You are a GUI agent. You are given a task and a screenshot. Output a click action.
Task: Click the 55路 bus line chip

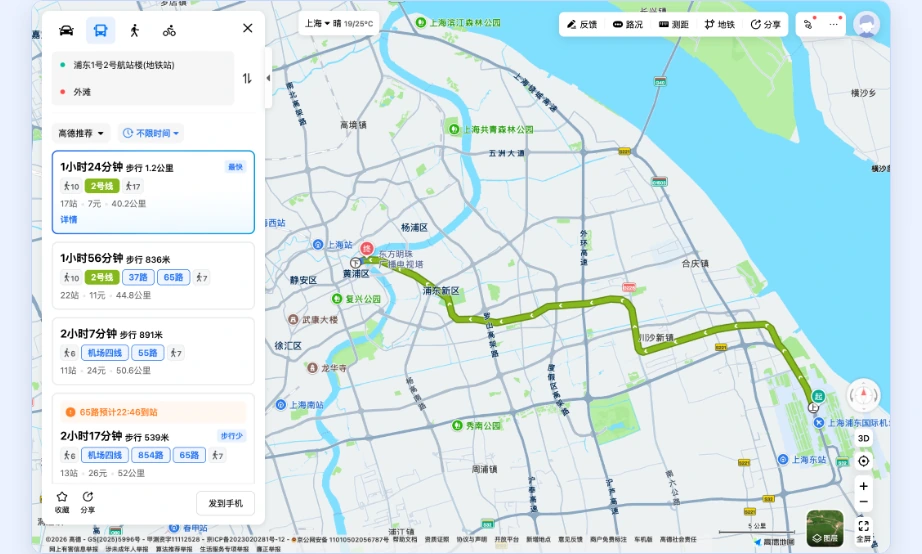click(148, 353)
